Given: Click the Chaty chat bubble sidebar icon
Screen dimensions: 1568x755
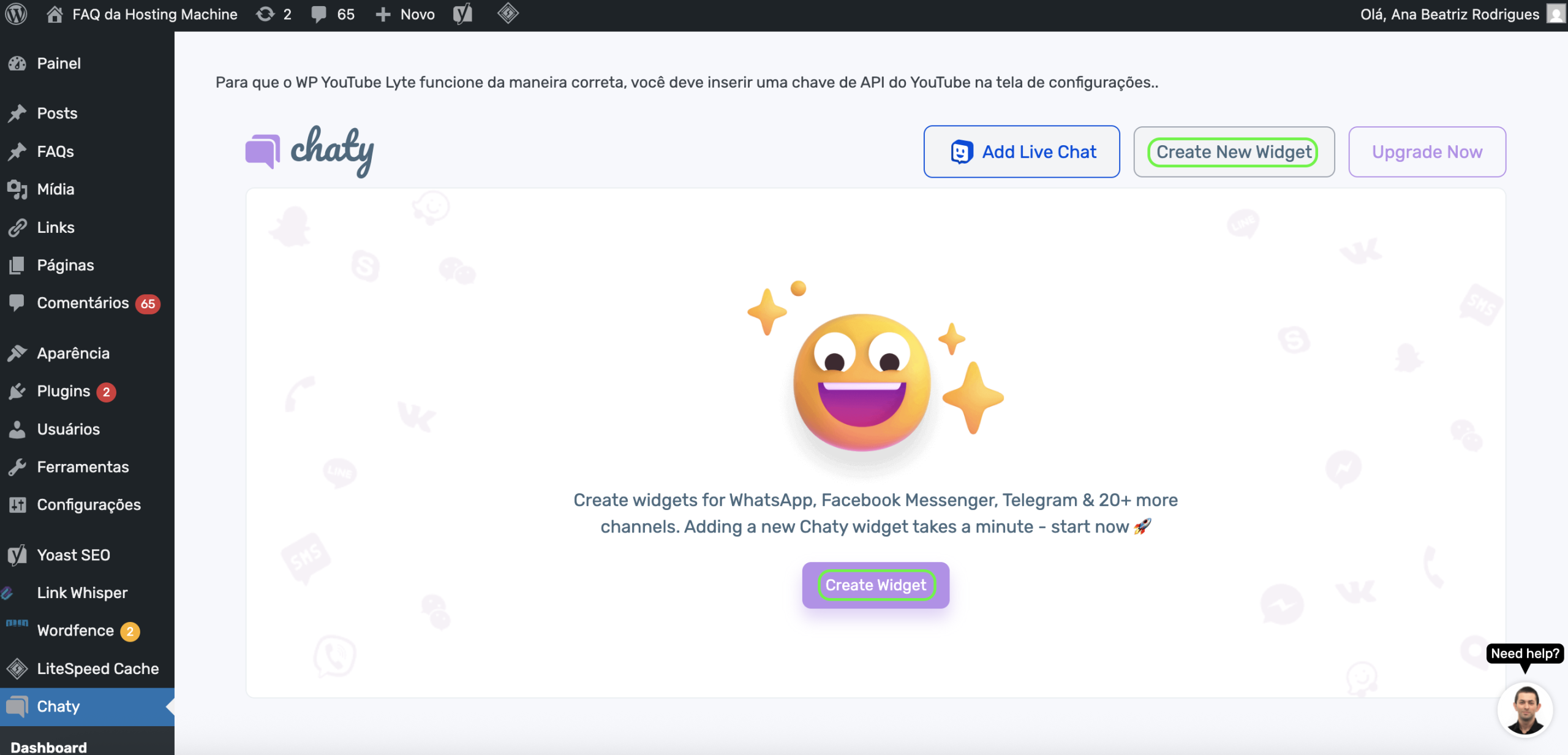Looking at the screenshot, I should pos(17,707).
